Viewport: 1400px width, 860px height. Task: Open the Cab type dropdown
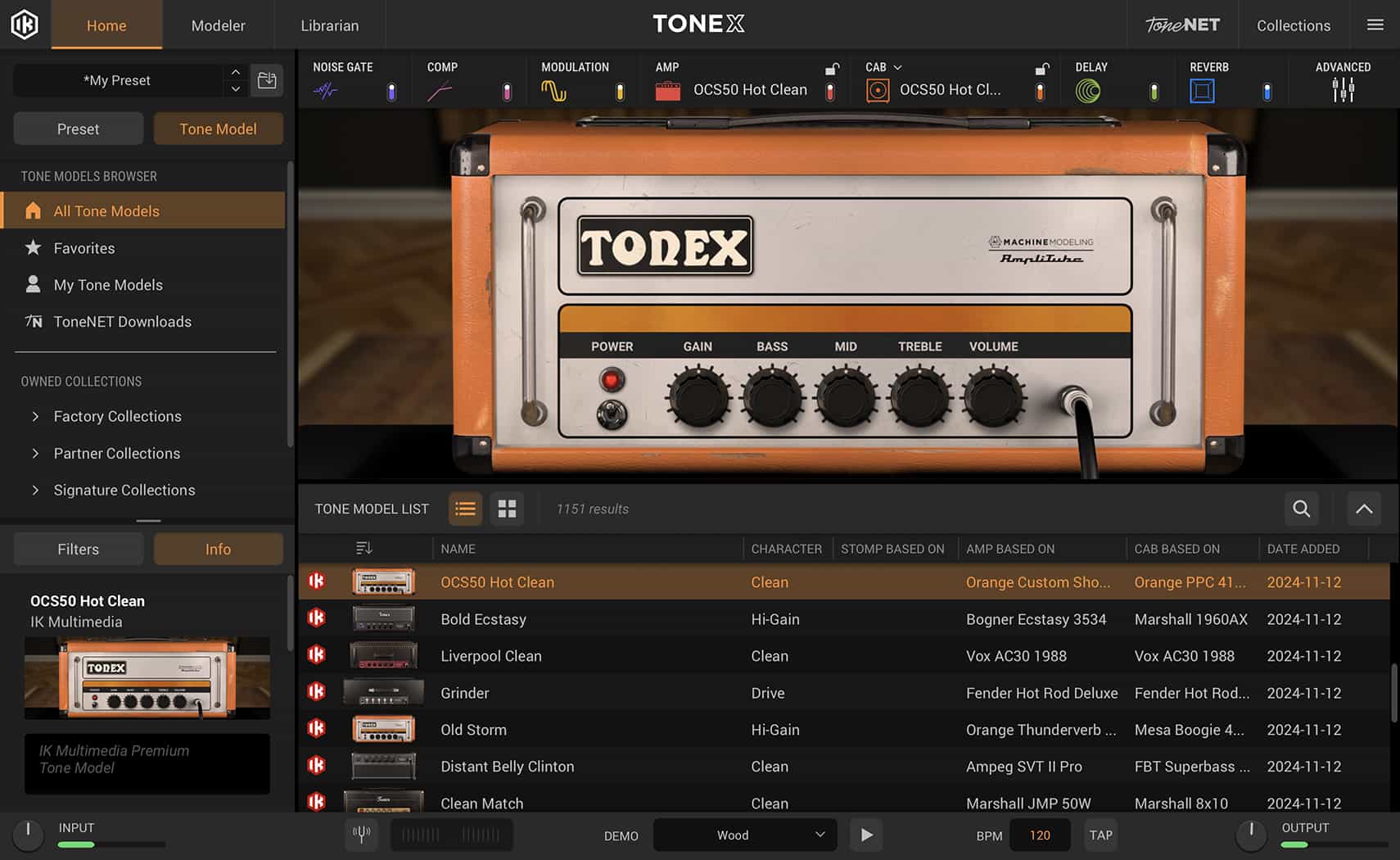[x=896, y=66]
